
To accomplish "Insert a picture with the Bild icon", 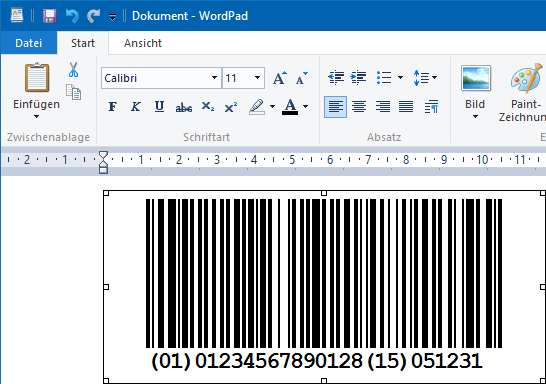I will [476, 78].
